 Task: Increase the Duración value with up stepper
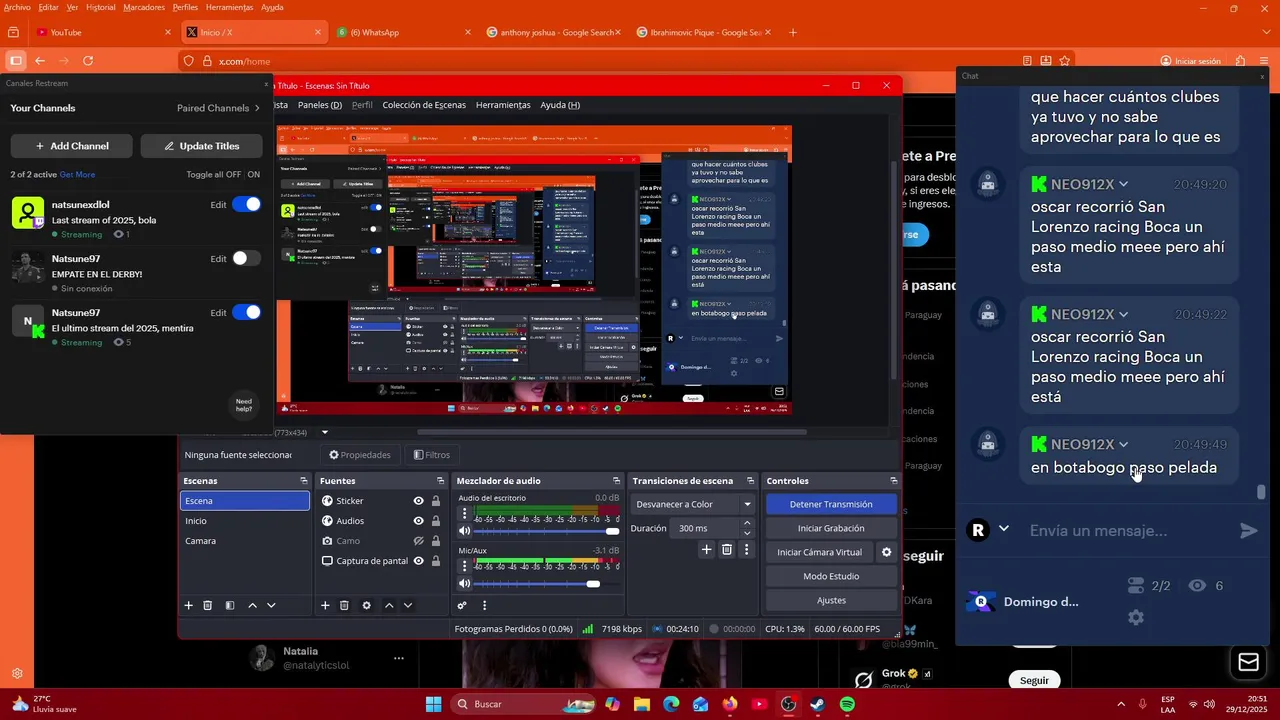tap(746, 524)
